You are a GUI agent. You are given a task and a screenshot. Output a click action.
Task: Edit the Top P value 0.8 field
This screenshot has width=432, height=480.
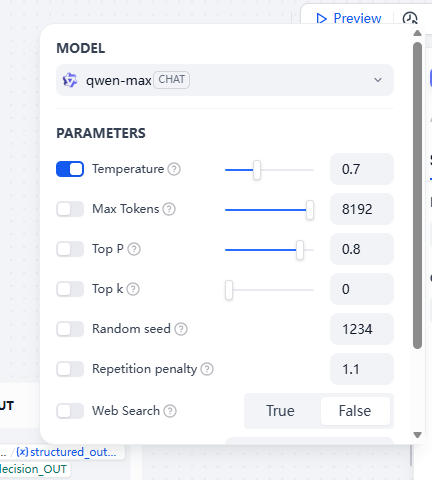[x=362, y=249]
